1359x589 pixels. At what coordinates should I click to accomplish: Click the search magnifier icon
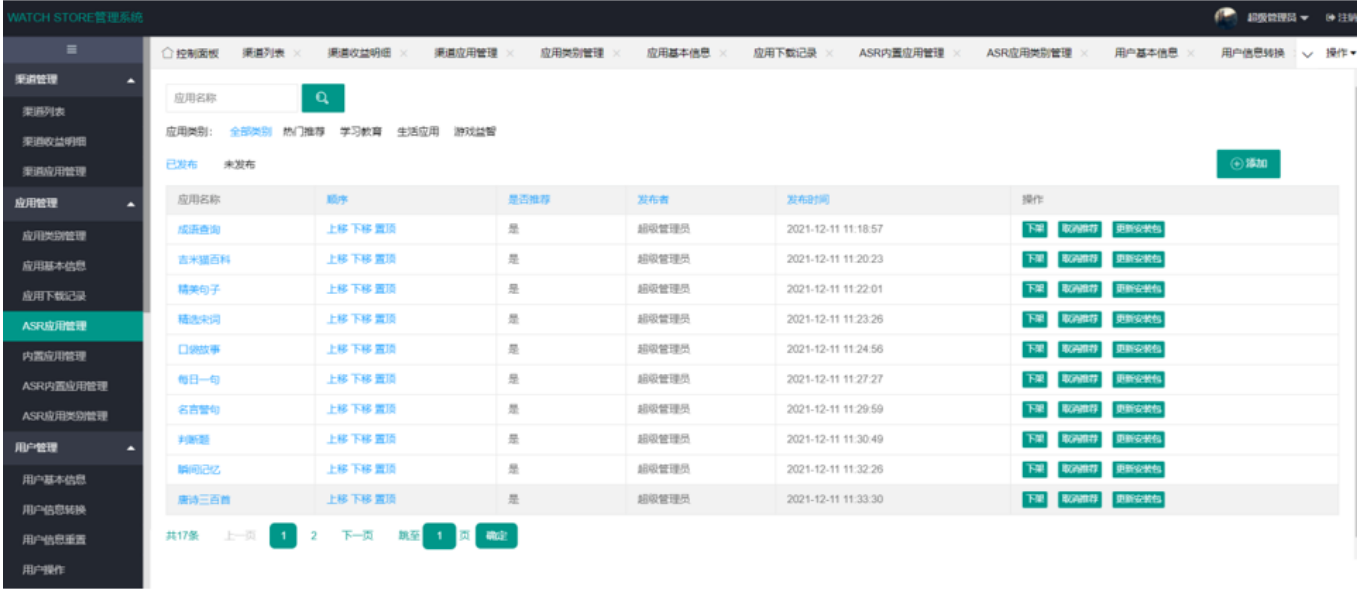tap(324, 95)
